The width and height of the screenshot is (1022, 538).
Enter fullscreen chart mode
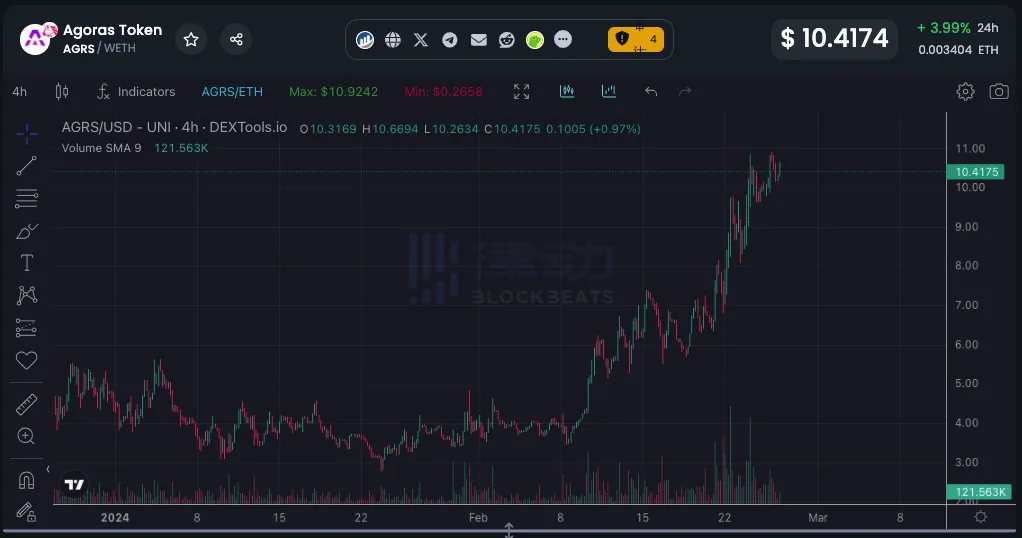(521, 92)
